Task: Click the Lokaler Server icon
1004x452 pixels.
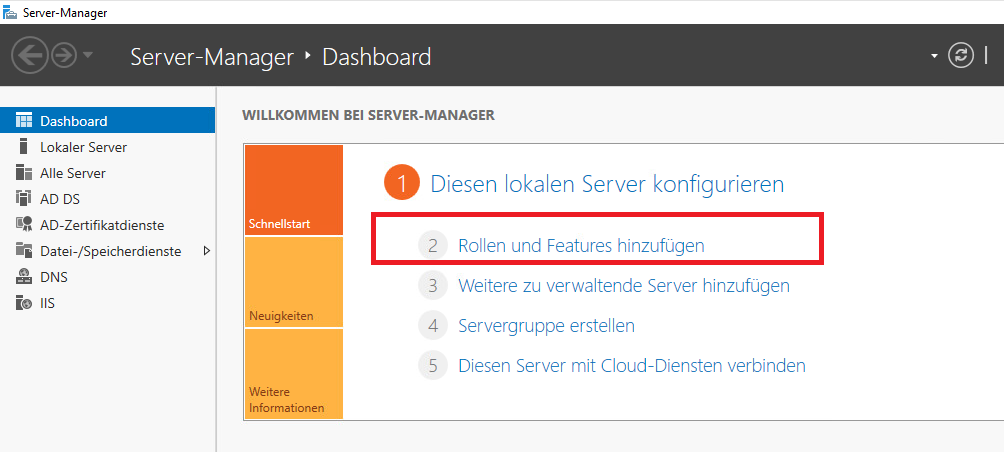Action: pyautogui.click(x=24, y=147)
